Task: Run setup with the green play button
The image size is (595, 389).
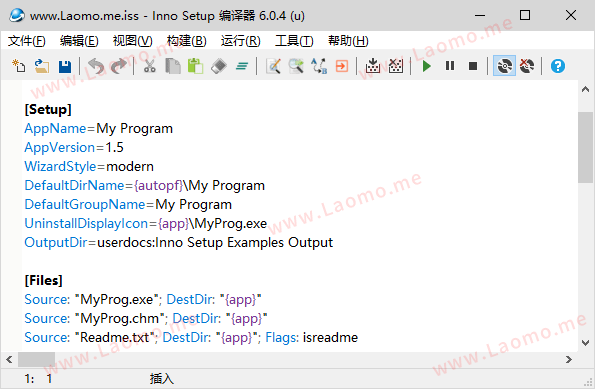Action: click(427, 66)
